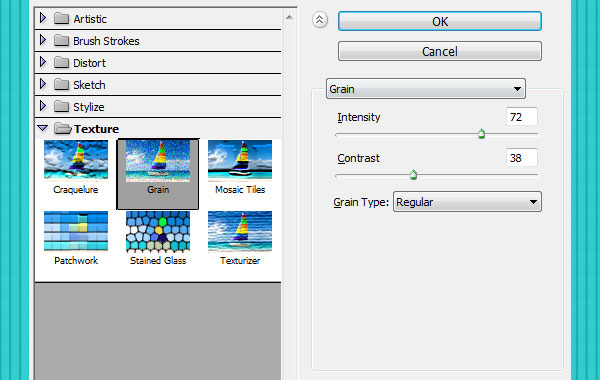Click the Stylize folder label
Viewport: 600px width, 380px height.
(89, 107)
